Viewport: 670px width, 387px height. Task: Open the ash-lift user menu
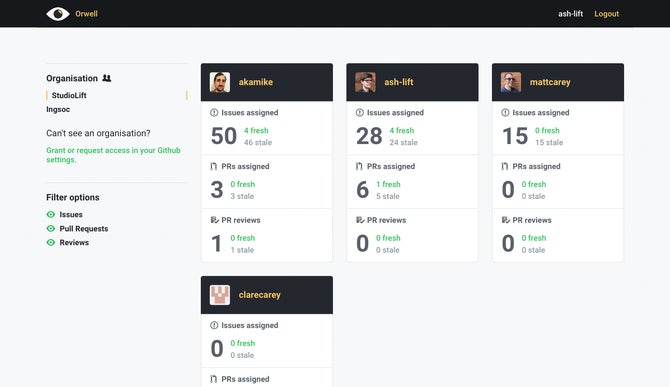click(570, 14)
